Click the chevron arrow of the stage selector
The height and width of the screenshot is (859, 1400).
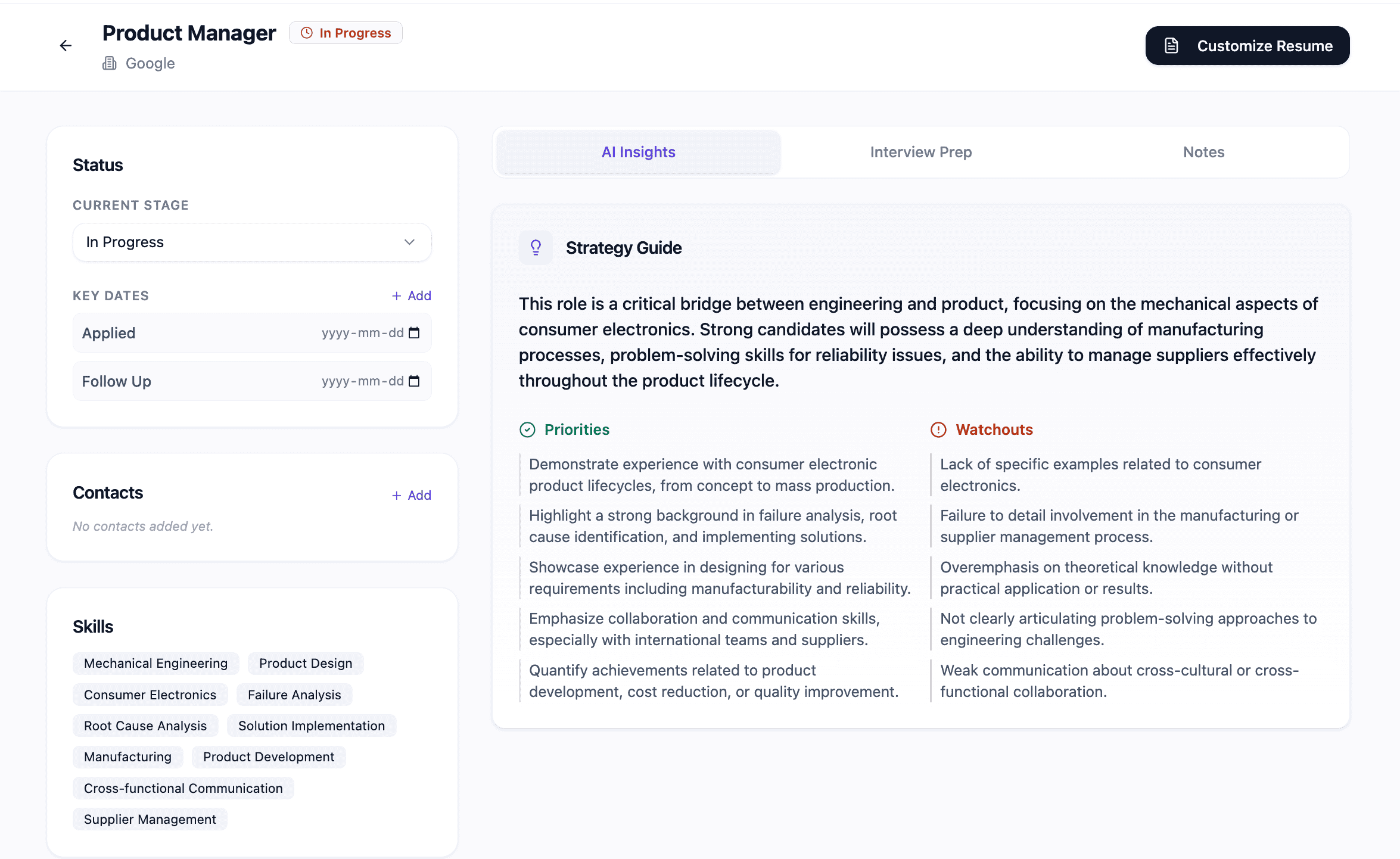click(409, 242)
